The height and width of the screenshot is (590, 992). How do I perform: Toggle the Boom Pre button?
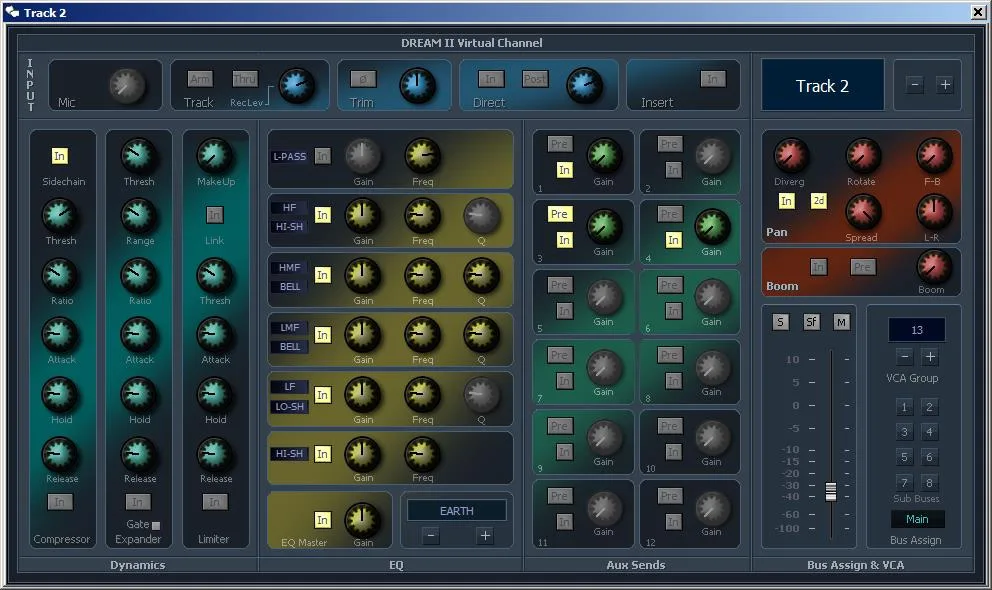863,267
